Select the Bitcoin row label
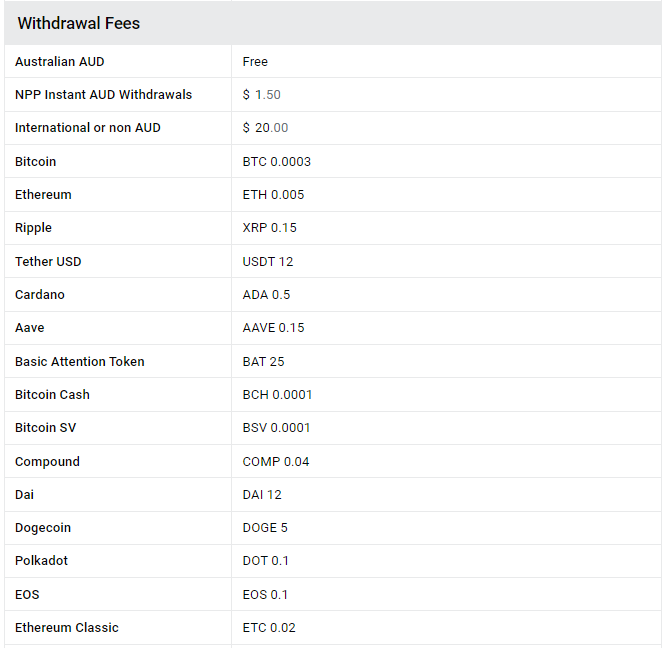The height and width of the screenshot is (648, 666). click(x=36, y=162)
